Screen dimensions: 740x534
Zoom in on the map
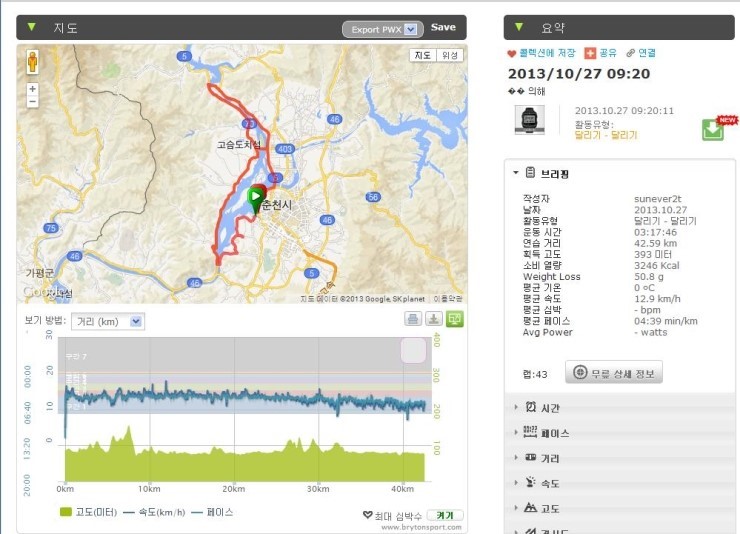click(33, 88)
